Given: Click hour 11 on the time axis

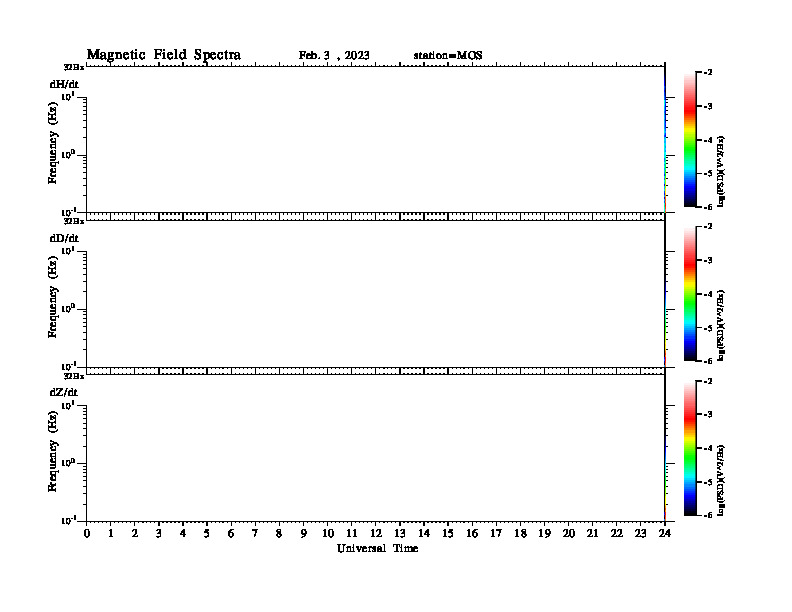Looking at the screenshot, I should 352,534.
